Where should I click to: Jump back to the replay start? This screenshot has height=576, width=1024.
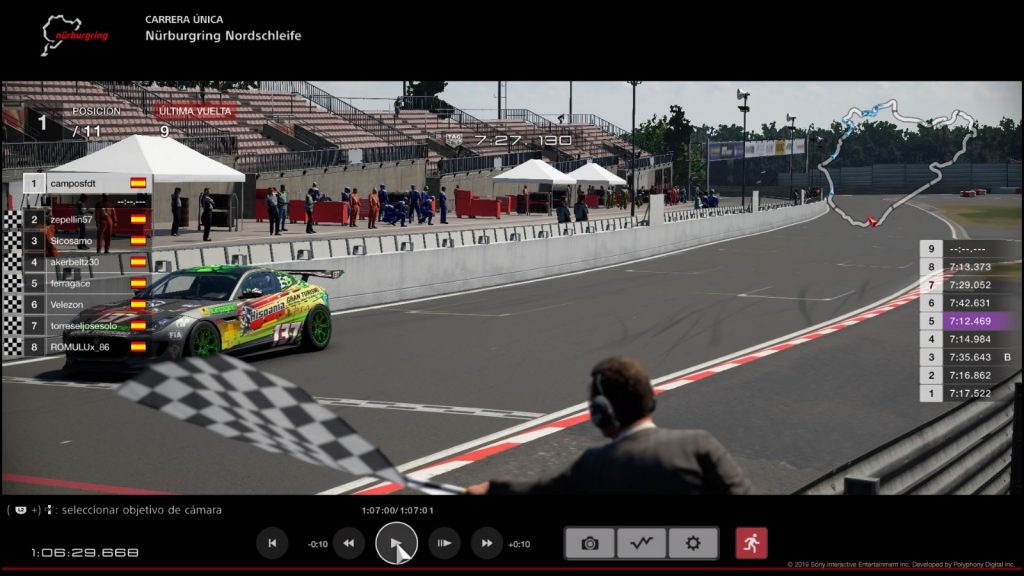tap(272, 543)
